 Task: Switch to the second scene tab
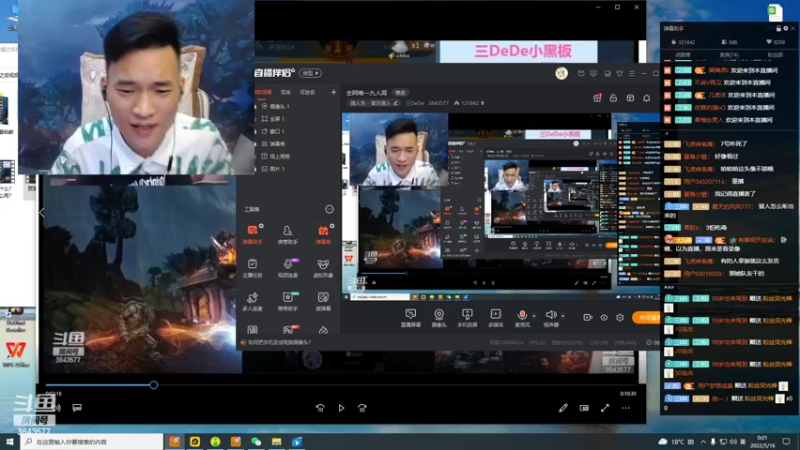pos(286,92)
